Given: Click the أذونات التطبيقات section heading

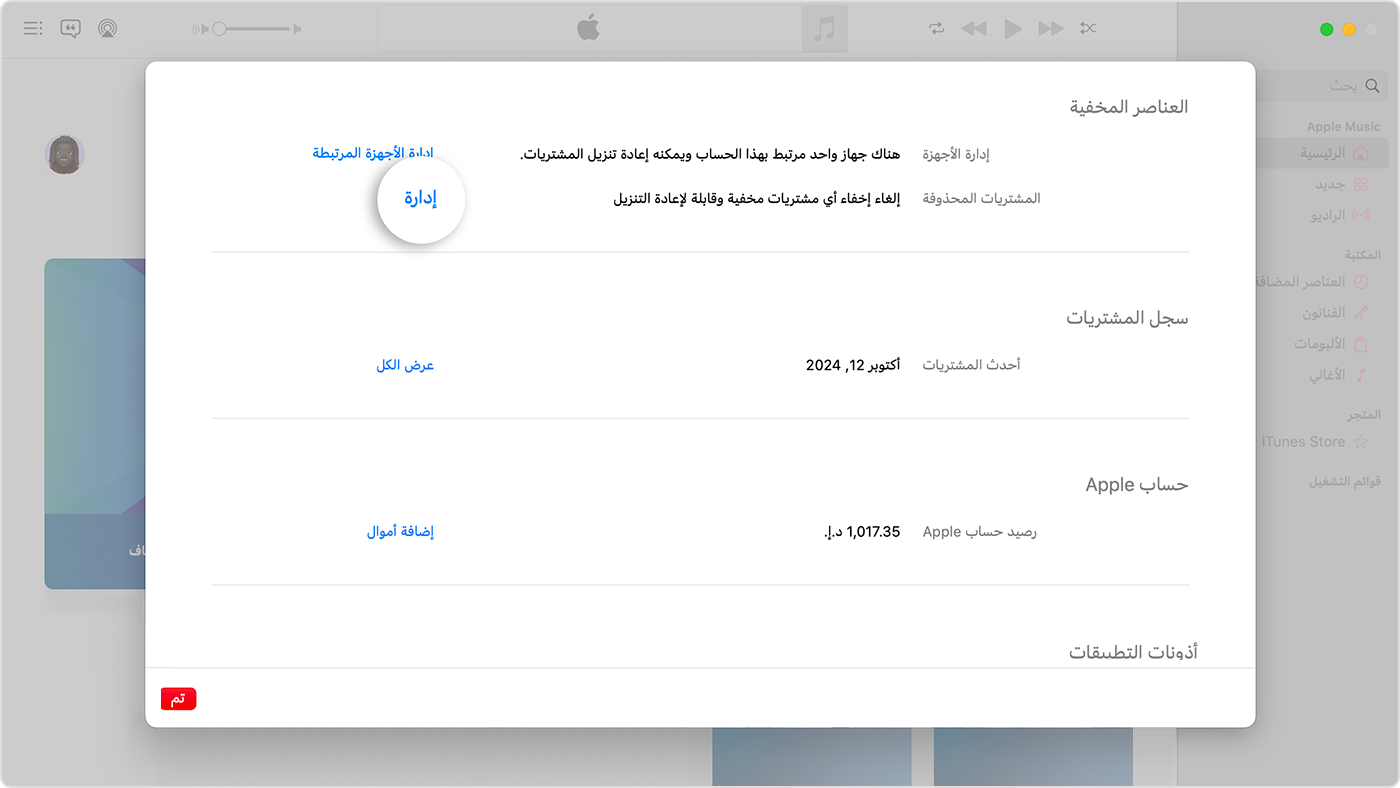Looking at the screenshot, I should point(1133,652).
